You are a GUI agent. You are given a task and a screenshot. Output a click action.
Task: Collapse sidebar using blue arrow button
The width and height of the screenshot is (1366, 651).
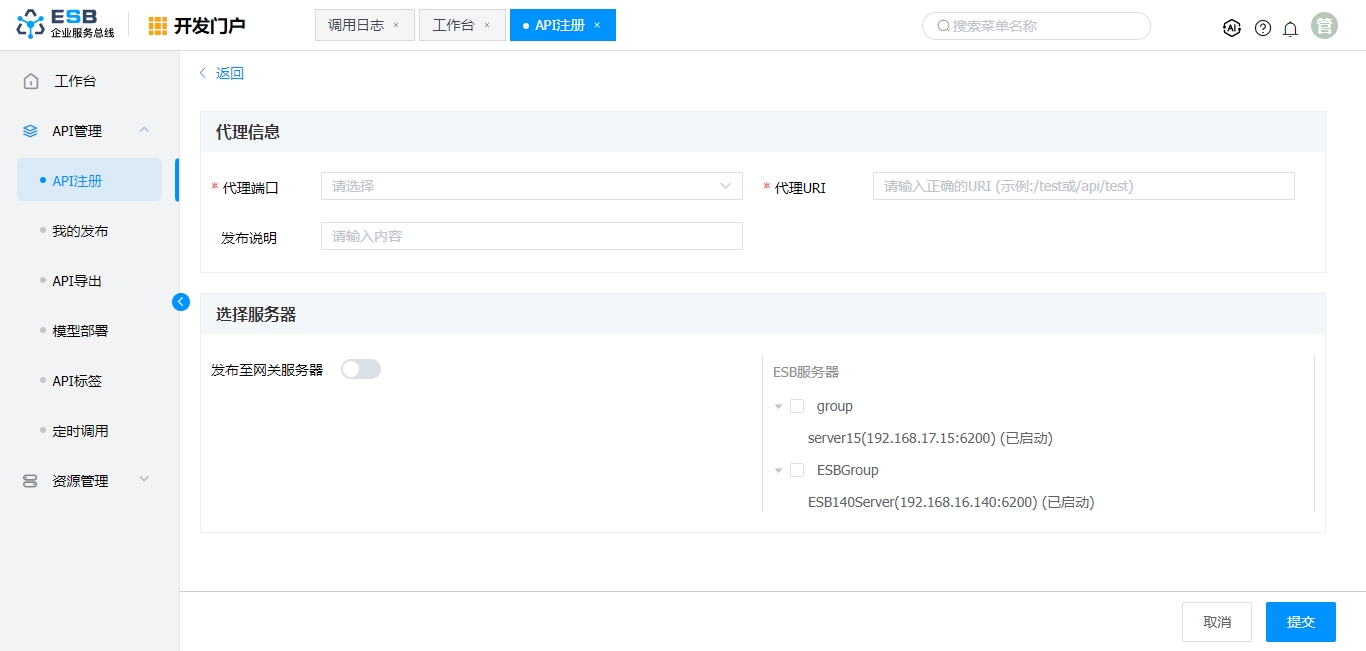(x=181, y=301)
